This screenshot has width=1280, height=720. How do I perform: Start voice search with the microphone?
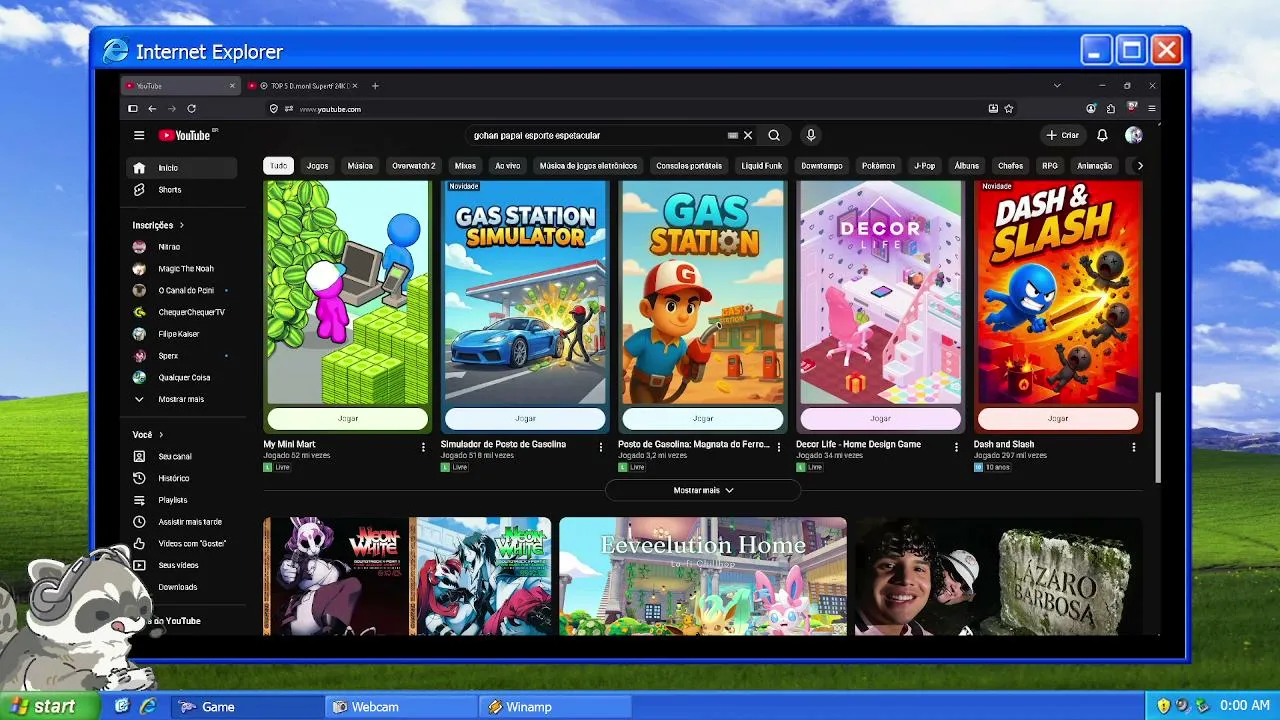click(811, 135)
